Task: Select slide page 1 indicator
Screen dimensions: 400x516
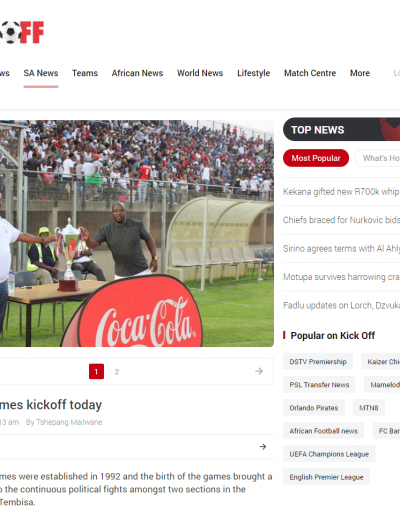Action: [x=96, y=371]
